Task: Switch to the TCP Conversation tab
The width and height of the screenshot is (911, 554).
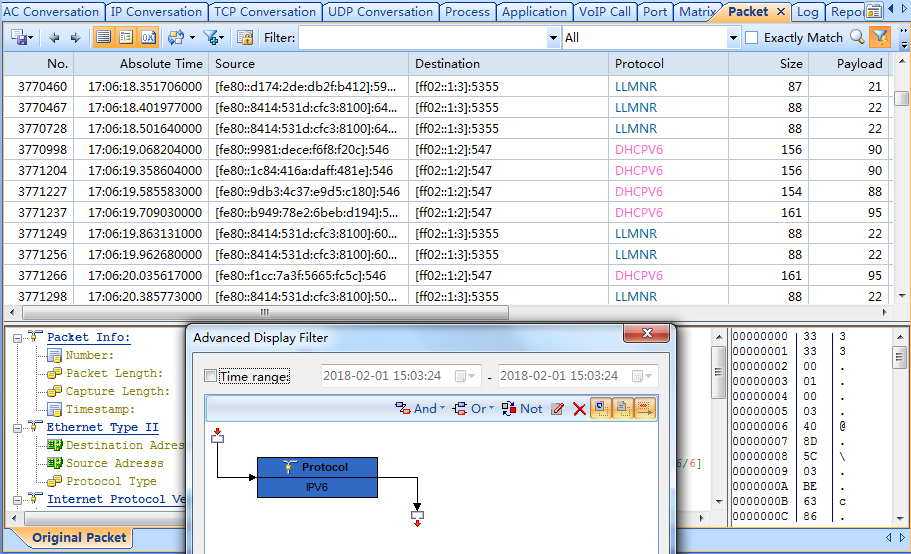Action: click(x=265, y=12)
